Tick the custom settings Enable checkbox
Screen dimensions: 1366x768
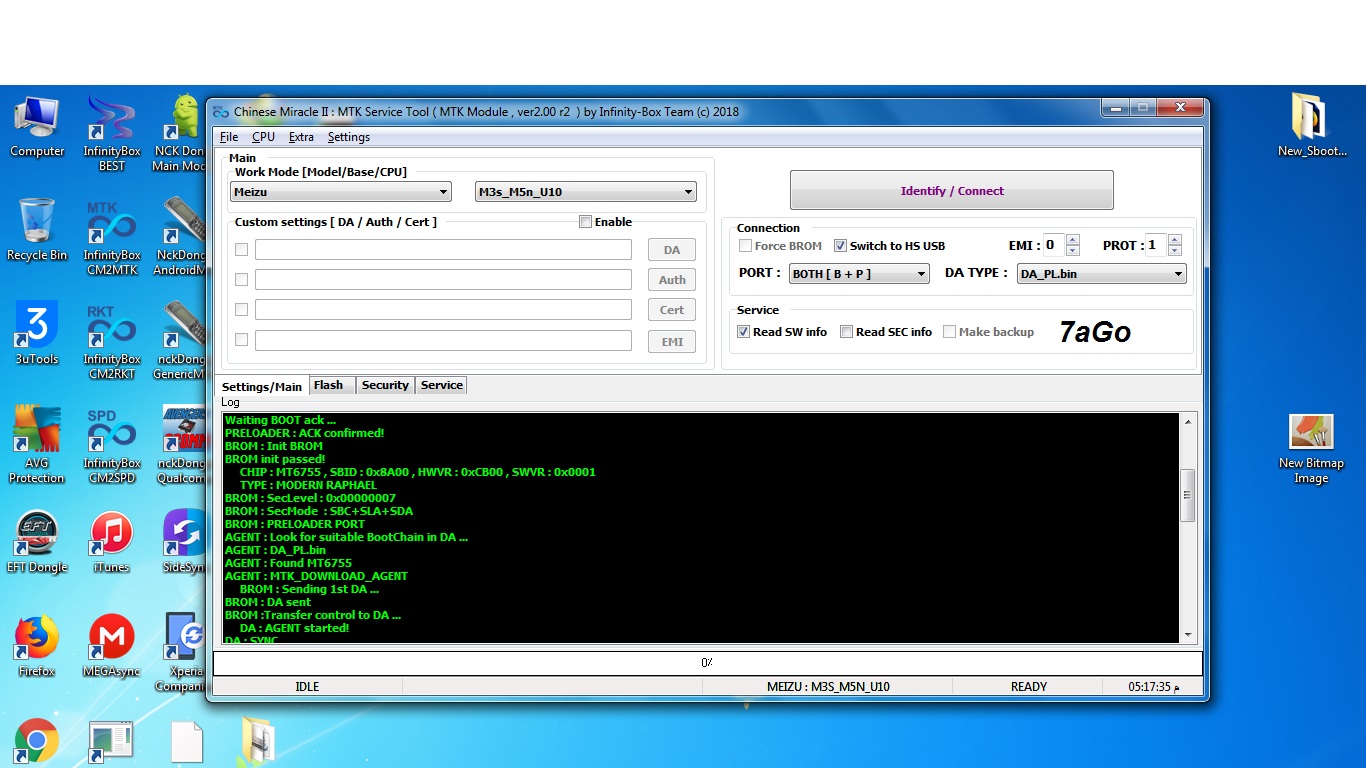[x=585, y=222]
